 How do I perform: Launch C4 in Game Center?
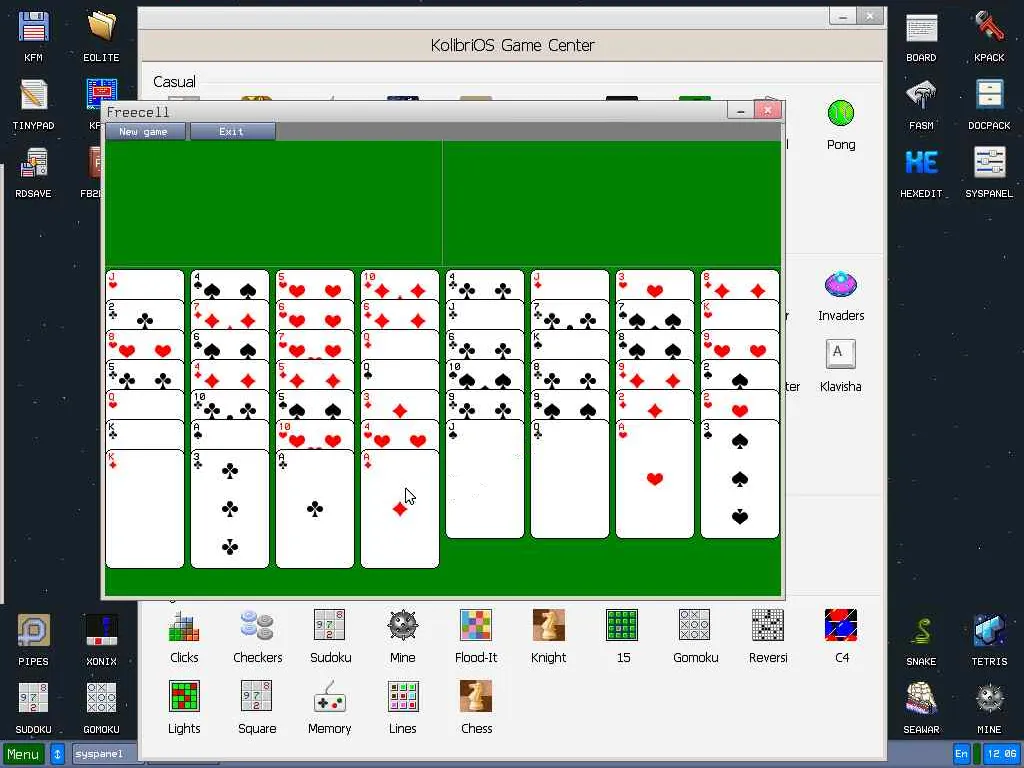pos(841,637)
